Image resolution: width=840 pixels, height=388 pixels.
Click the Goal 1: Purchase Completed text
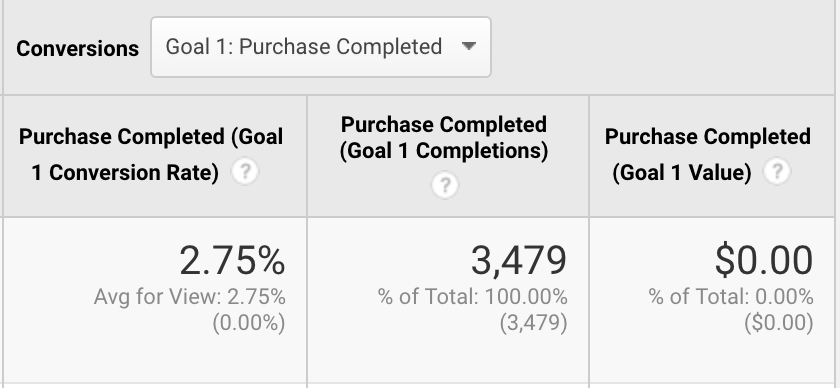(x=304, y=47)
